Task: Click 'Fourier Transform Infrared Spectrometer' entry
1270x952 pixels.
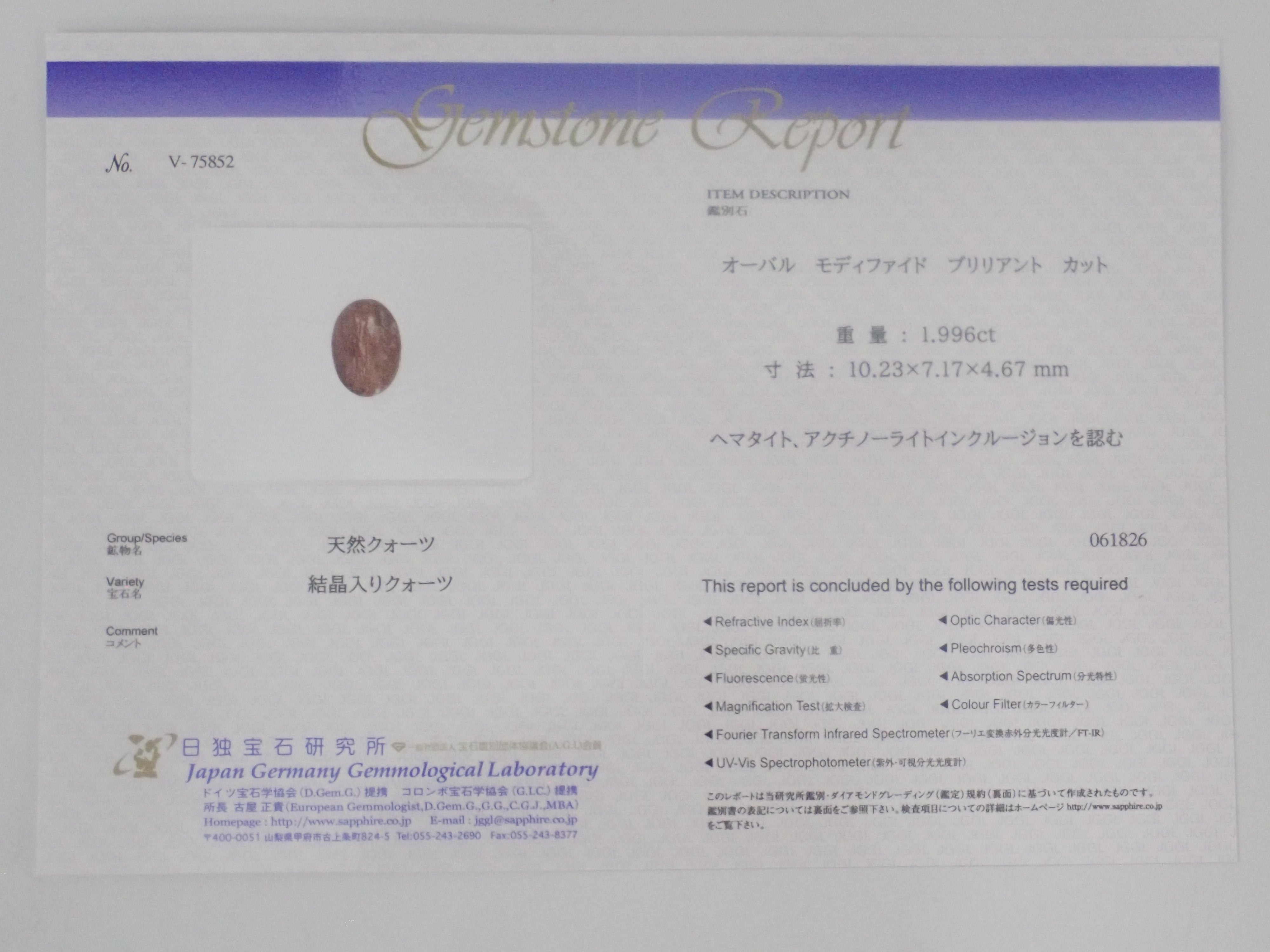Action: pos(904,734)
